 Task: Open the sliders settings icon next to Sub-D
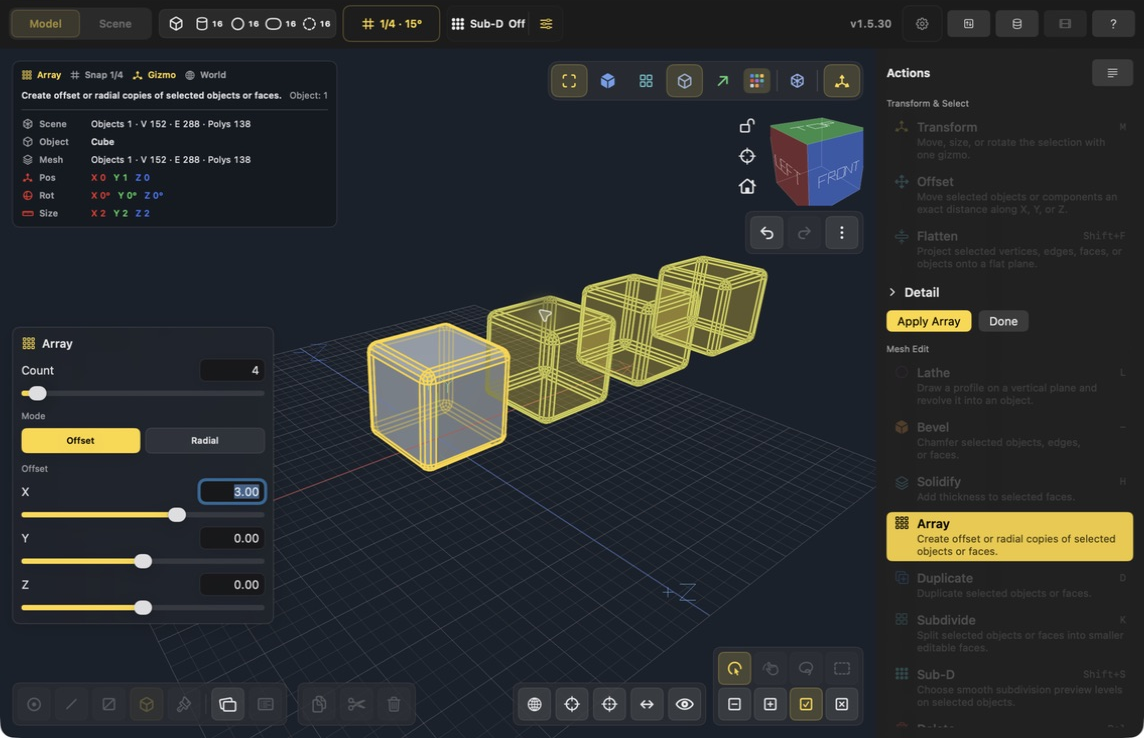(546, 23)
